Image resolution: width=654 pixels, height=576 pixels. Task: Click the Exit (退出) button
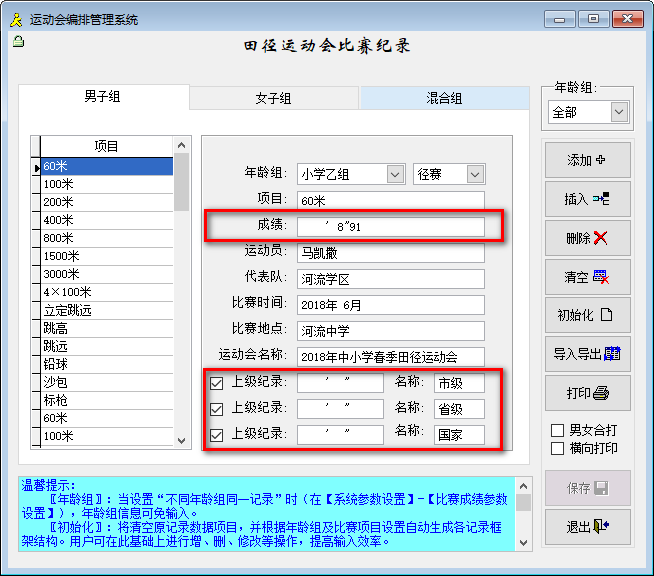(587, 526)
